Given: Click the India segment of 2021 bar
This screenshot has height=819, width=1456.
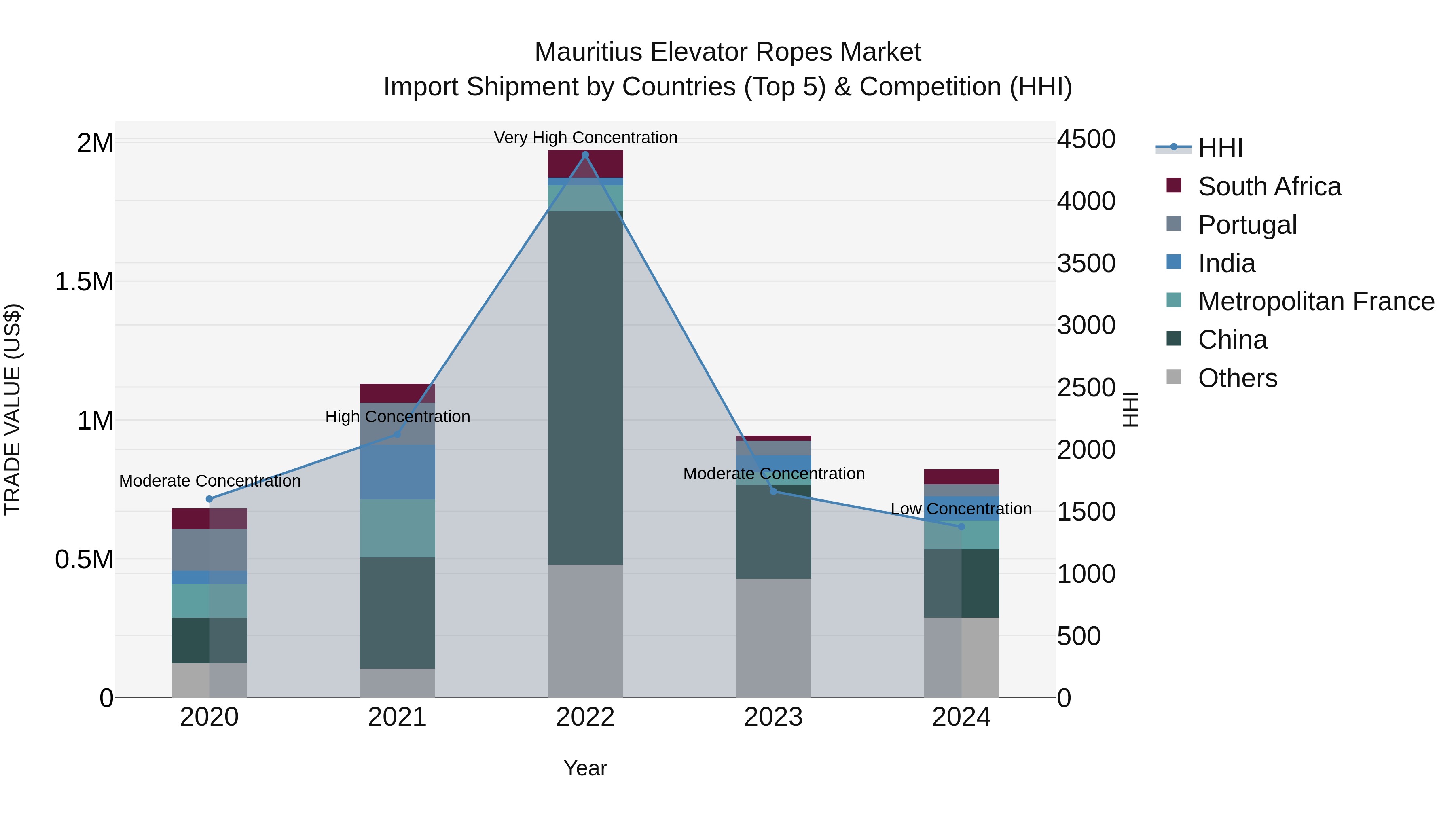Looking at the screenshot, I should 397,472.
